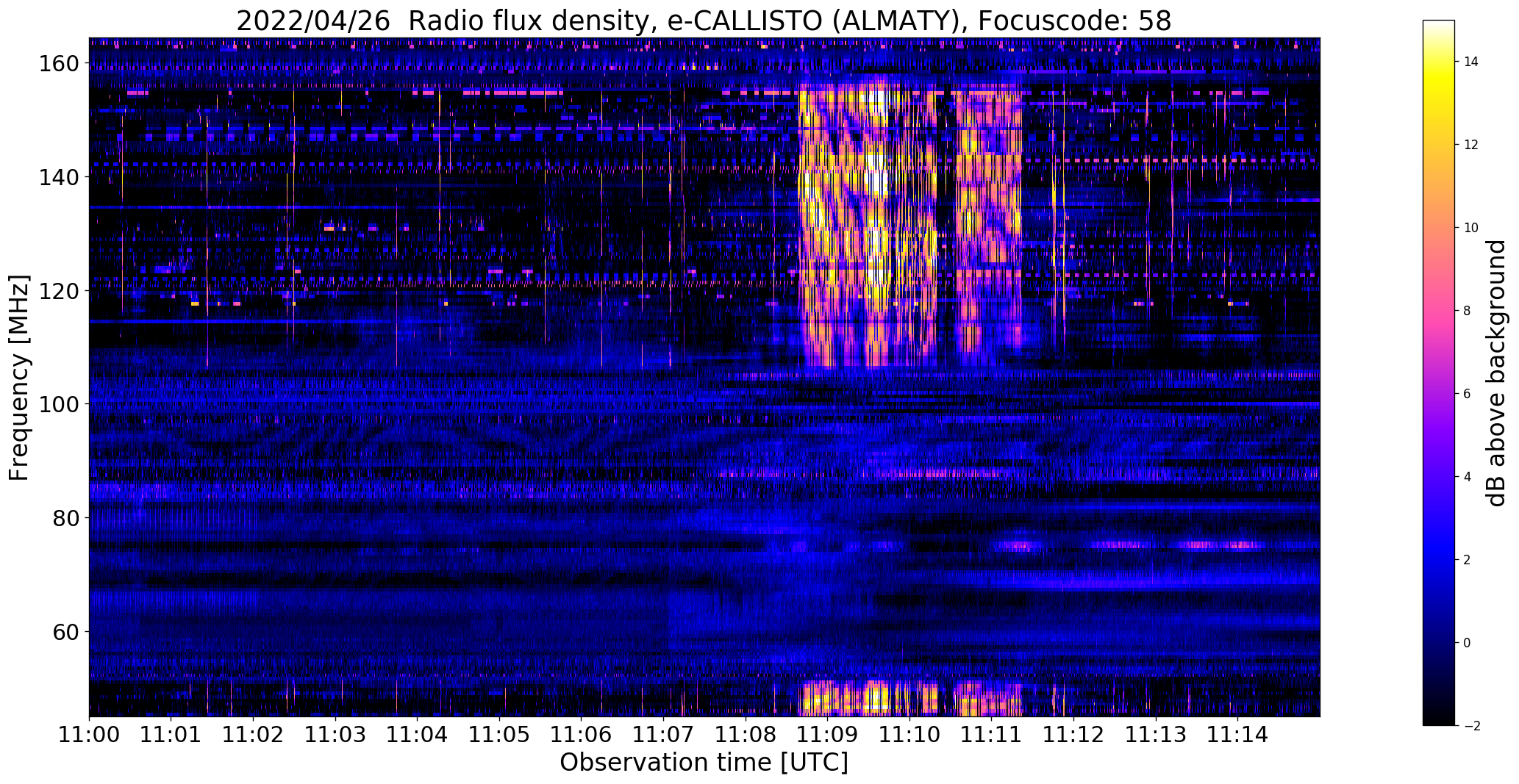Click the colorbar tick label 0
Image resolution: width=1519 pixels, height=784 pixels.
point(1468,643)
